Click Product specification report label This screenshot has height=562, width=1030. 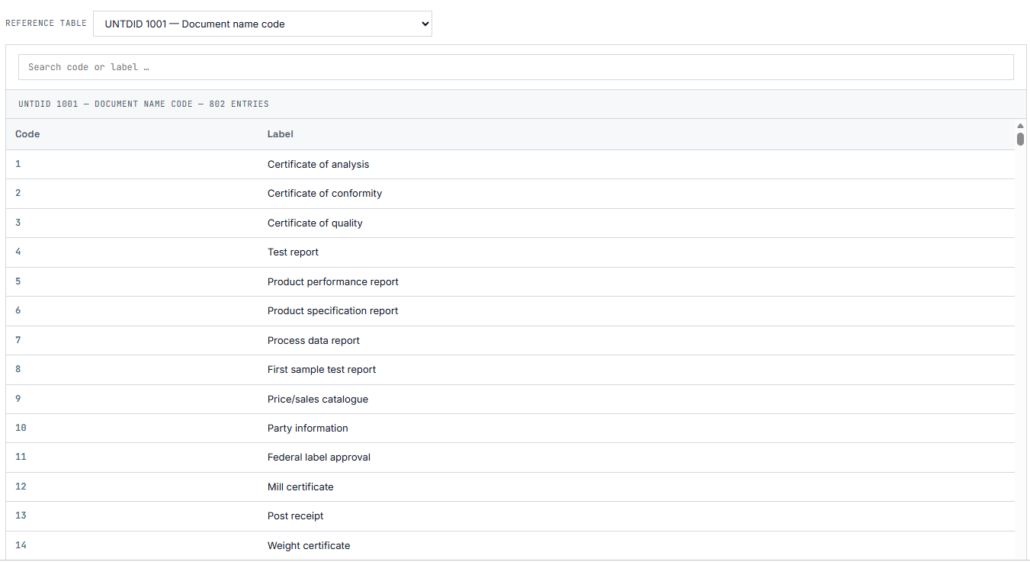pyautogui.click(x=332, y=311)
